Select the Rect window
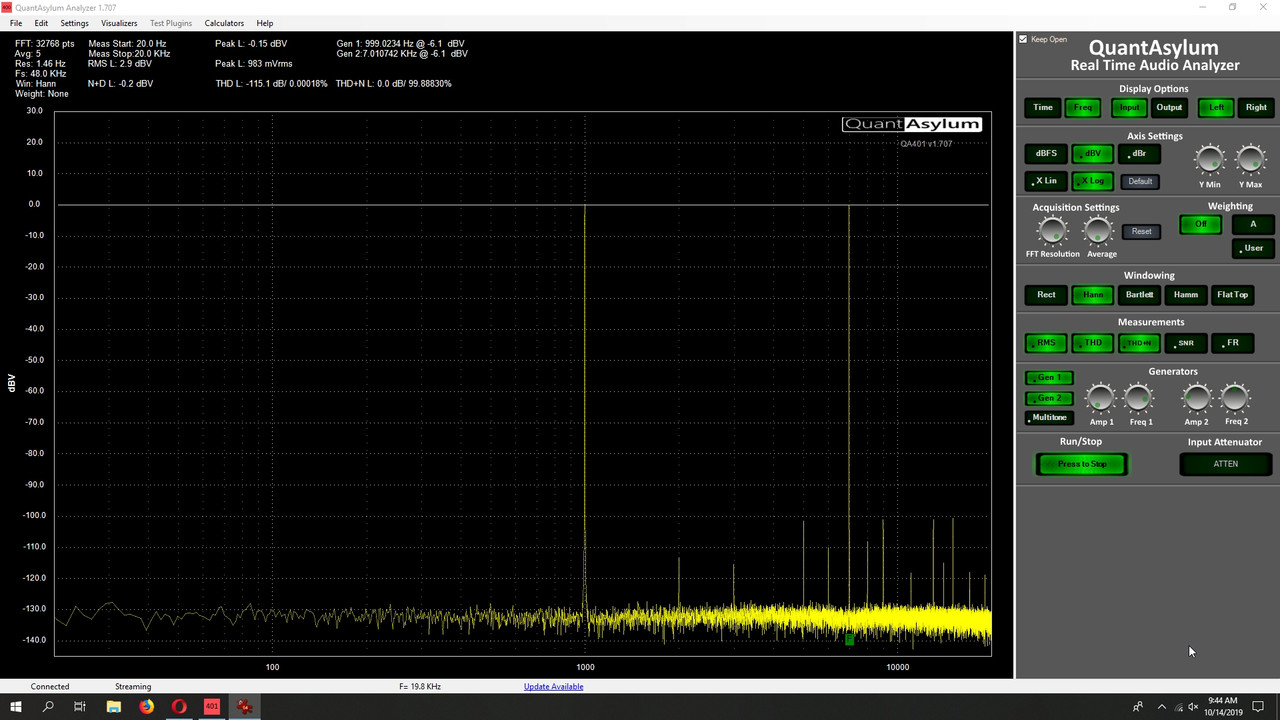Image resolution: width=1280 pixels, height=720 pixels. click(x=1046, y=295)
